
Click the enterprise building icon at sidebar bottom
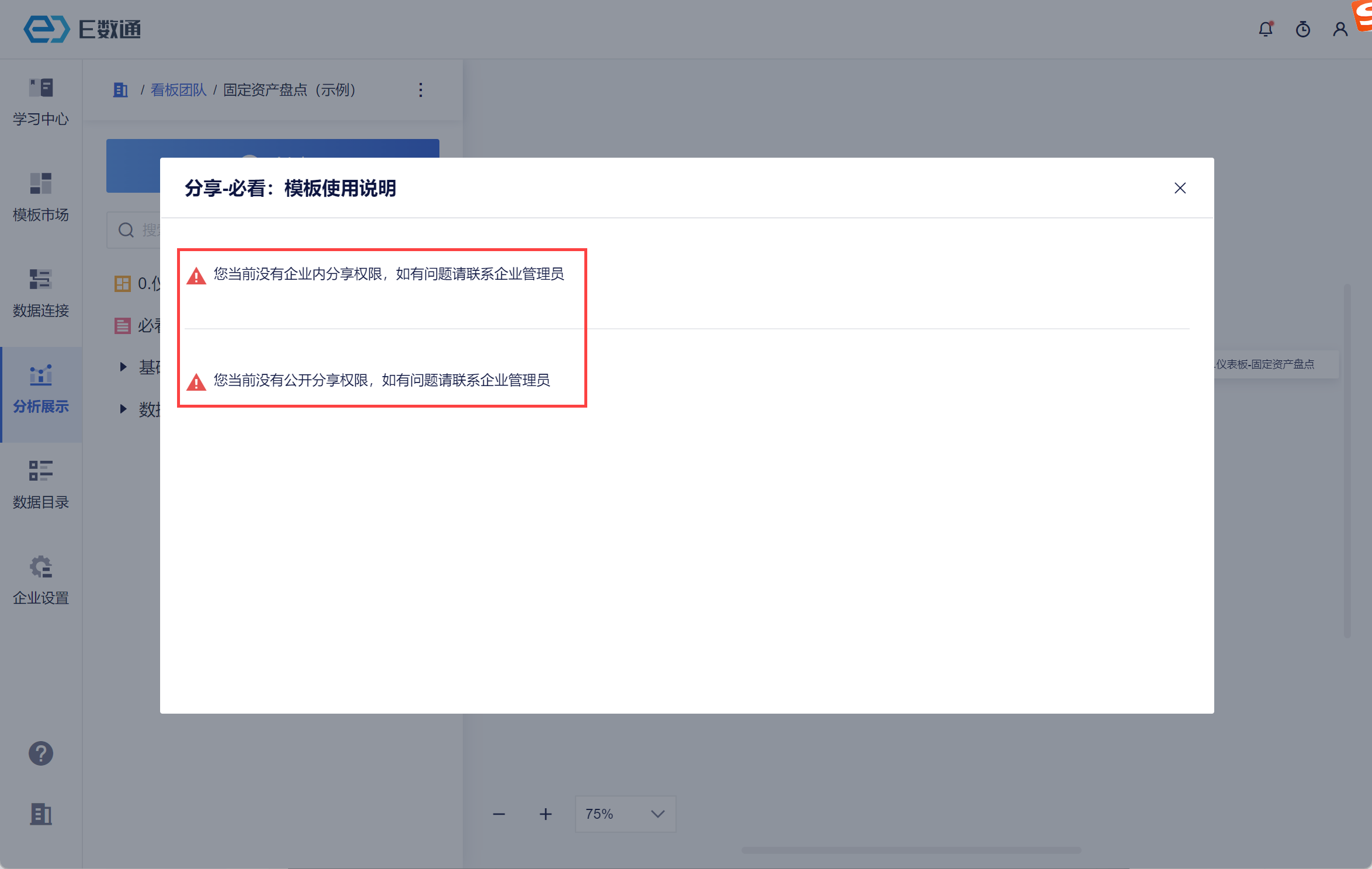[41, 814]
